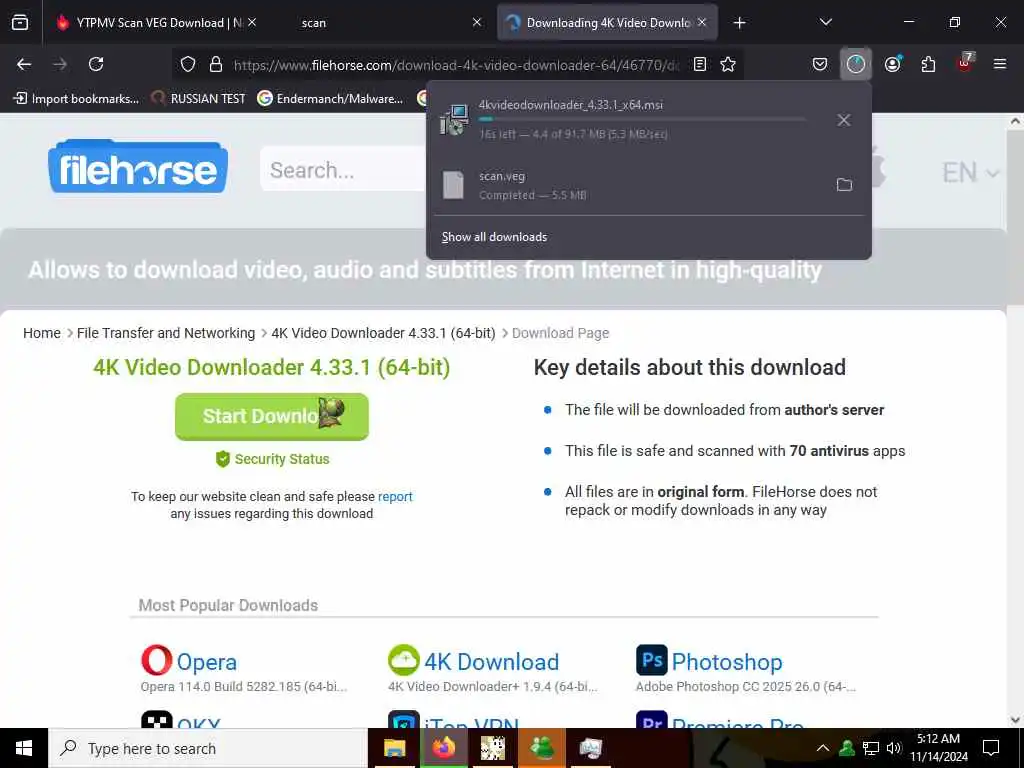Image resolution: width=1024 pixels, height=768 pixels.
Task: Show scan.veg in folder
Action: point(844,185)
